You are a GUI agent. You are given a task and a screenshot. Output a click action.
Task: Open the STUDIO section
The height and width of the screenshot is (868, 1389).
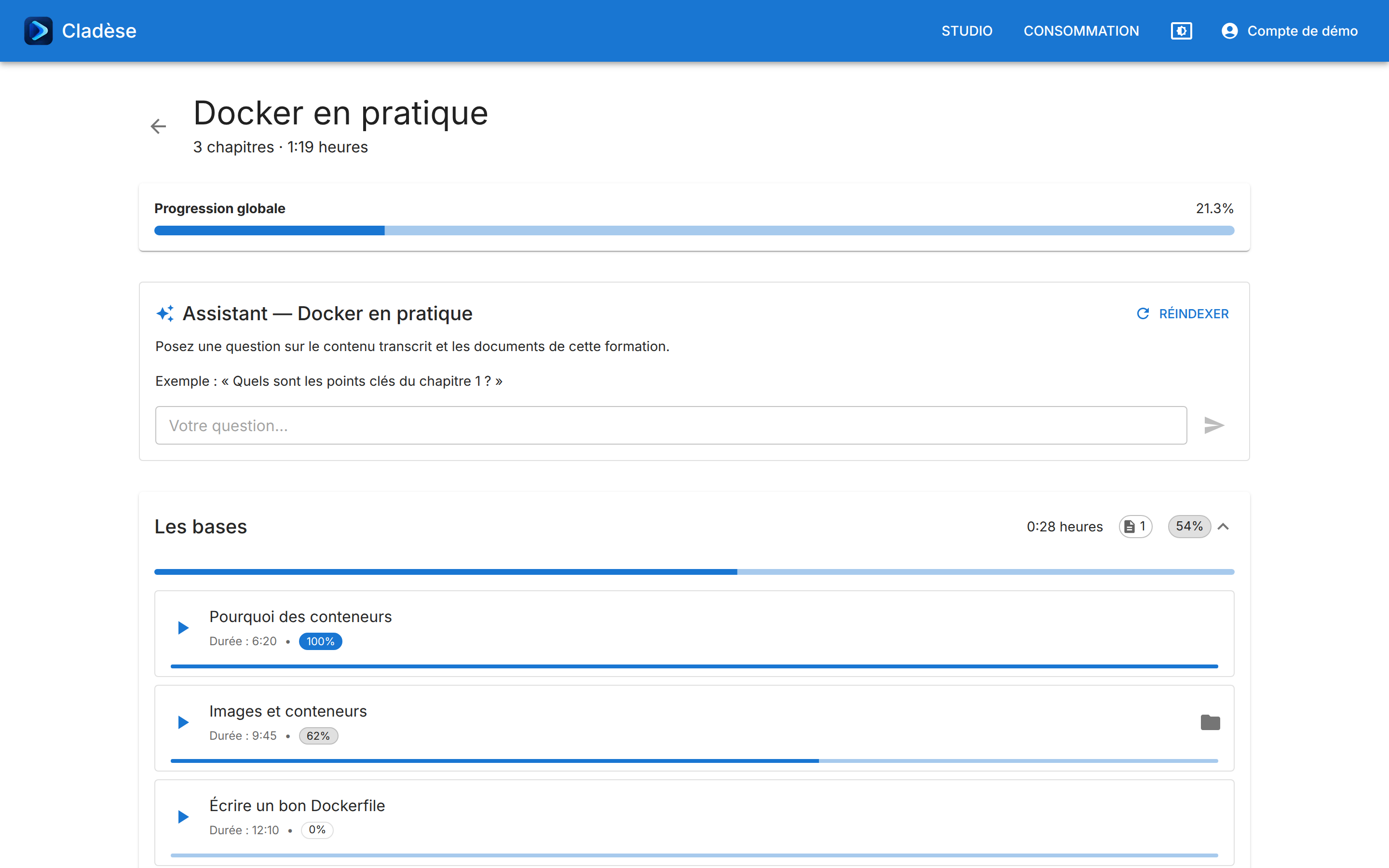[x=967, y=31]
